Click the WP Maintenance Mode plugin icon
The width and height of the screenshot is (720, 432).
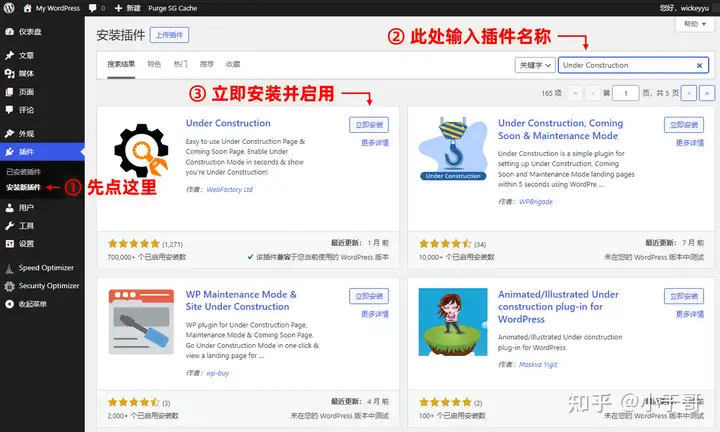[x=141, y=322]
